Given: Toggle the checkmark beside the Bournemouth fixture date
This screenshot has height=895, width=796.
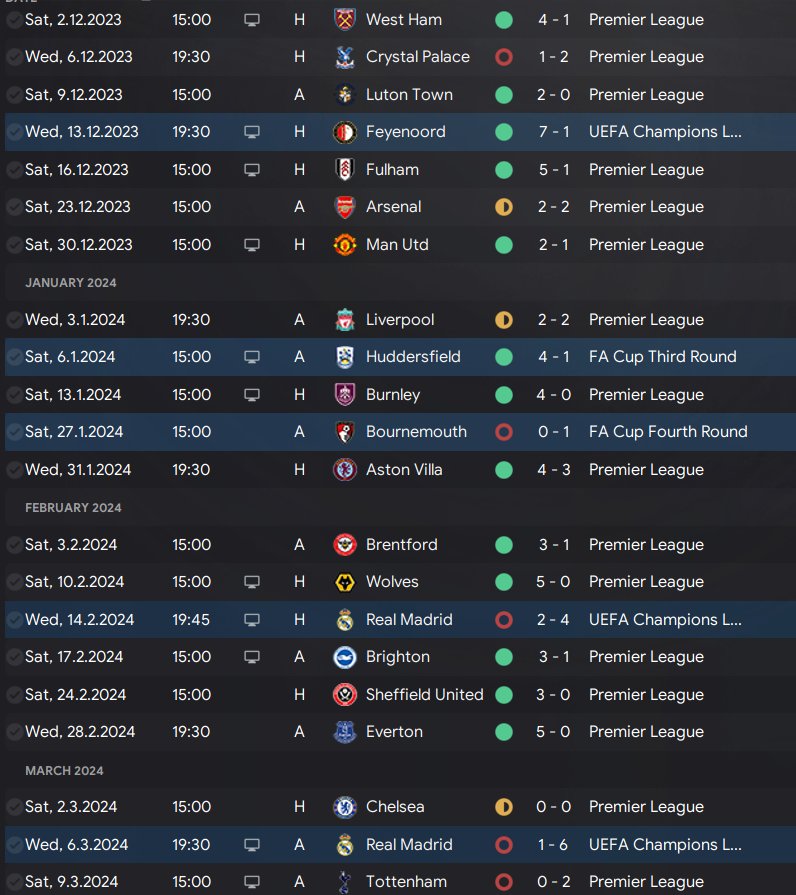Looking at the screenshot, I should 14,432.
